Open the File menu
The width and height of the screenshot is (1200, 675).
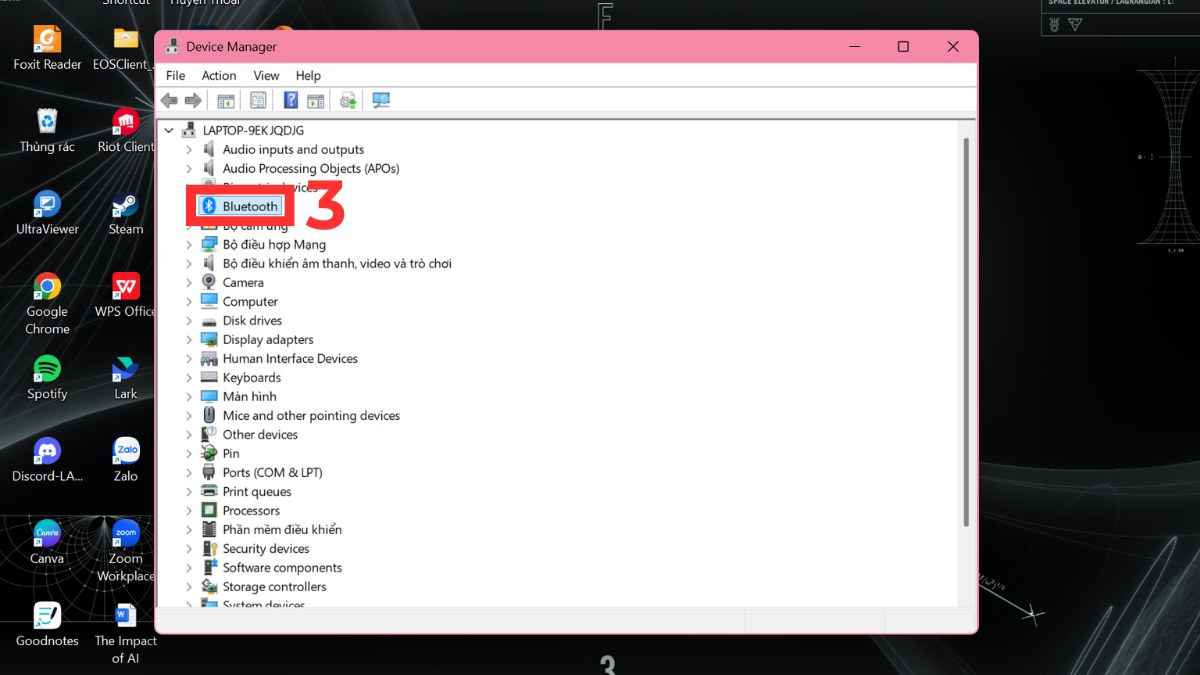pyautogui.click(x=176, y=75)
